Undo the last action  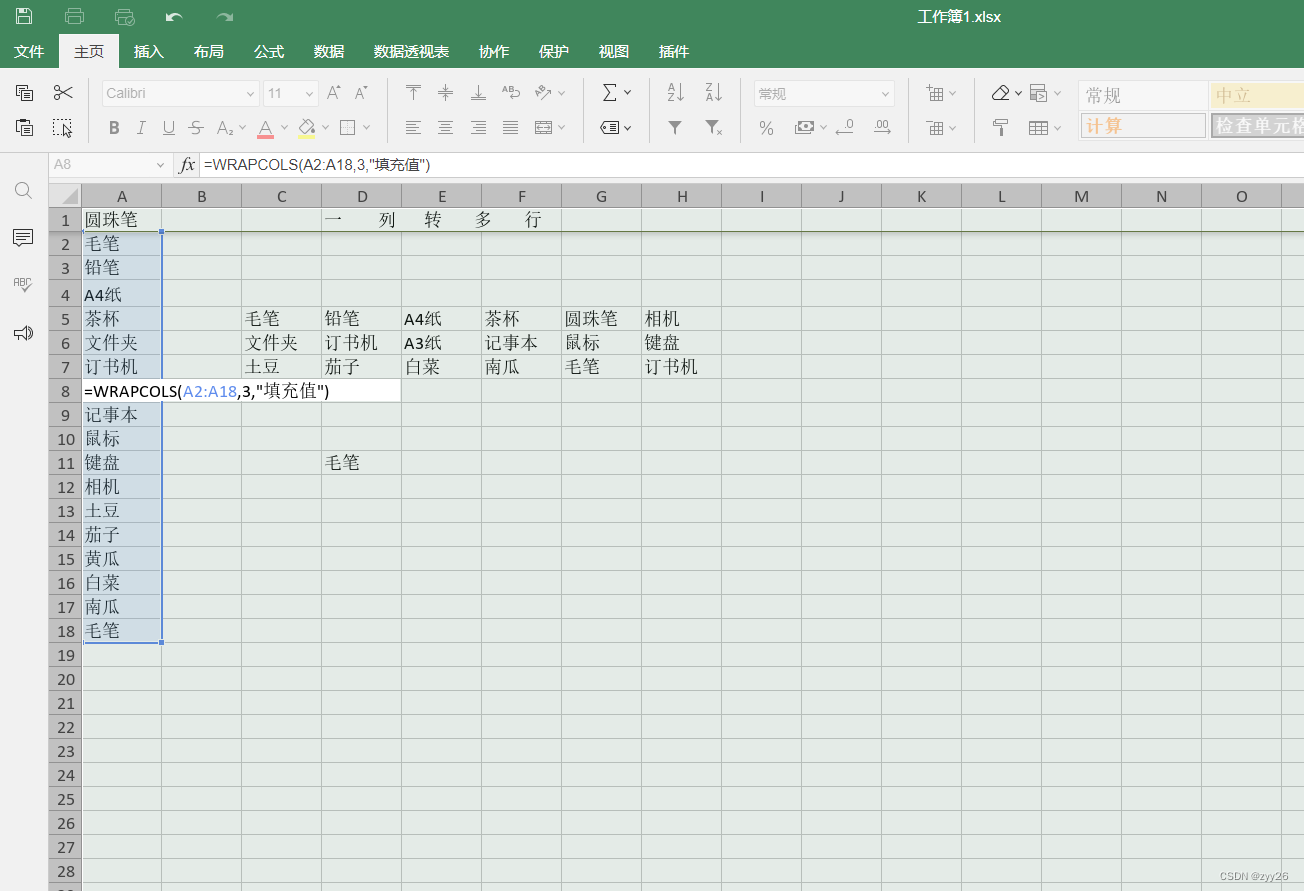coord(174,17)
